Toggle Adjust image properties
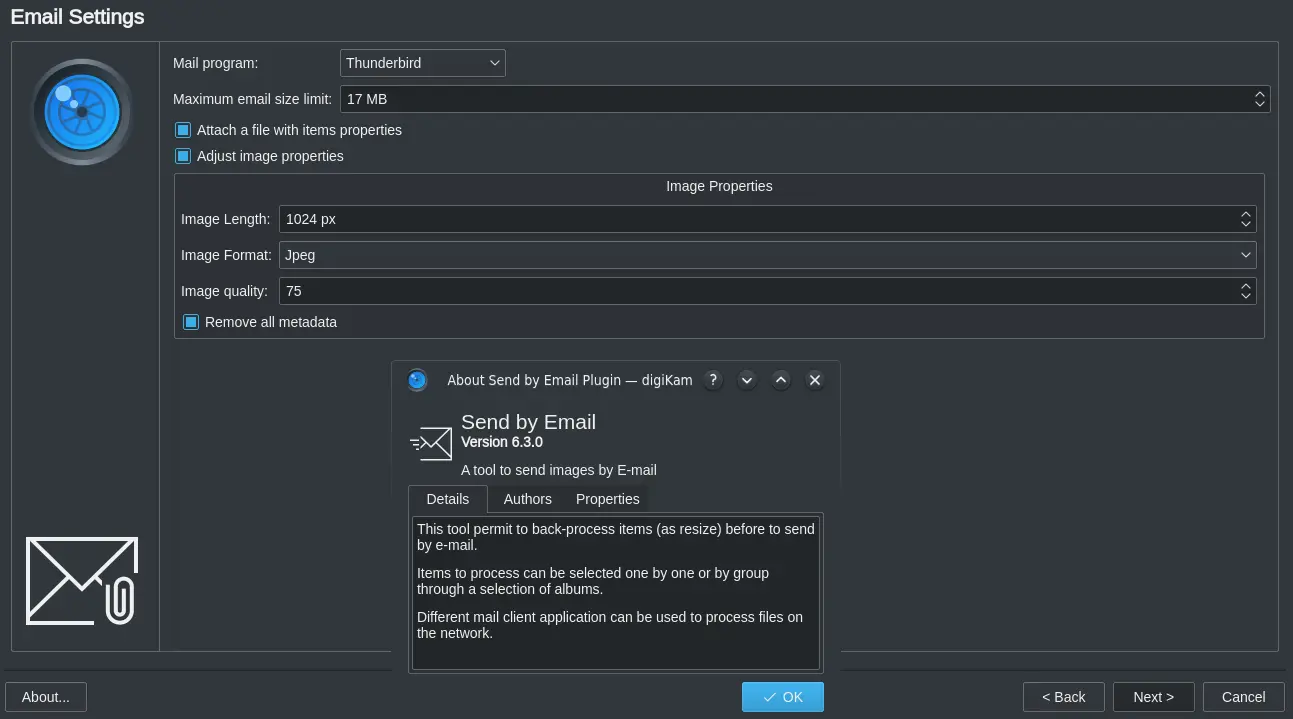The image size is (1293, 719). [182, 156]
